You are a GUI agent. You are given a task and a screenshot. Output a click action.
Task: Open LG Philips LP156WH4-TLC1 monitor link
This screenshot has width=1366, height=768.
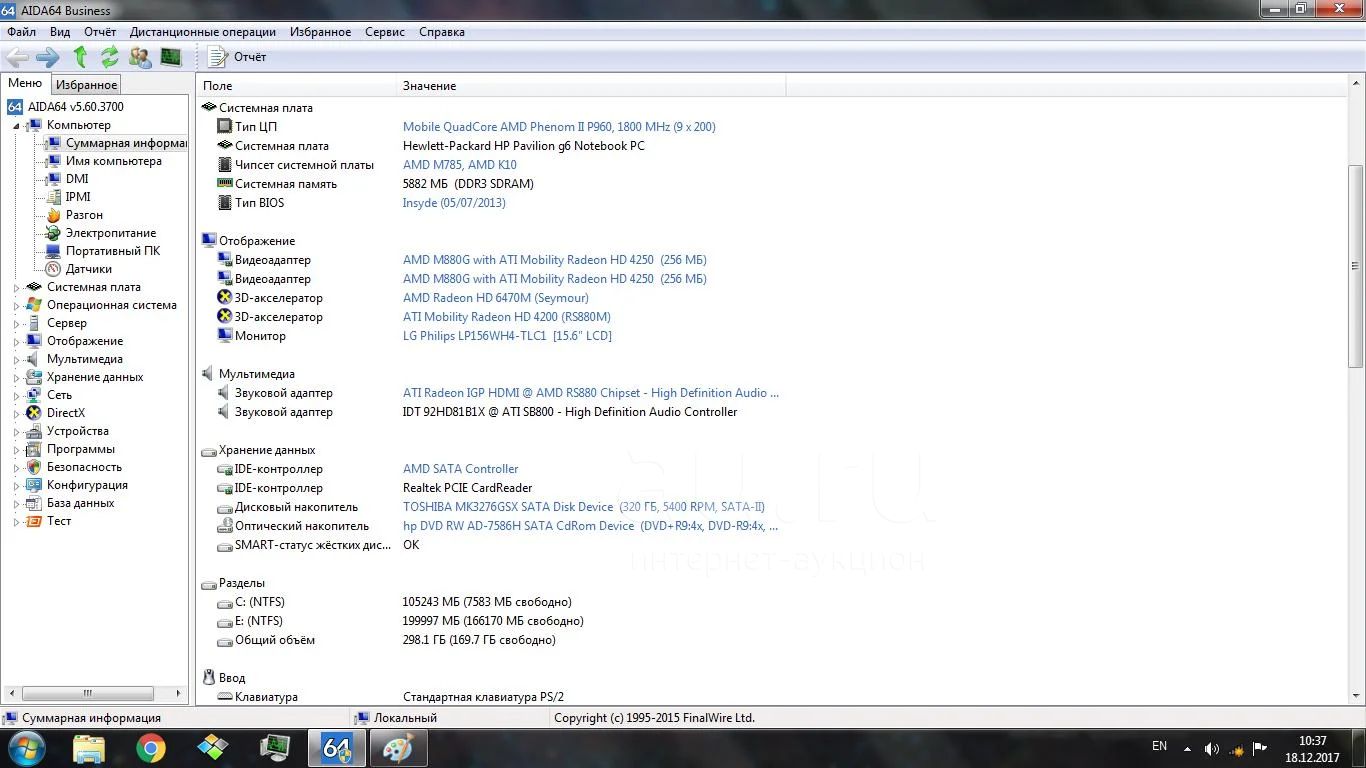507,336
